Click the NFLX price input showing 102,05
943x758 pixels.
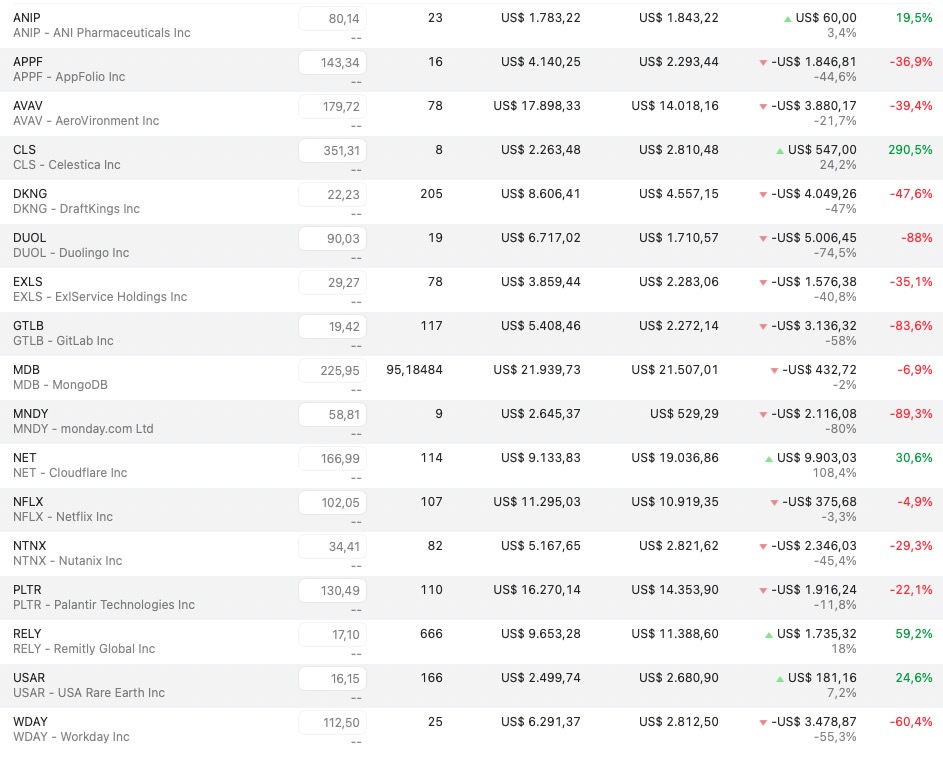(332, 502)
